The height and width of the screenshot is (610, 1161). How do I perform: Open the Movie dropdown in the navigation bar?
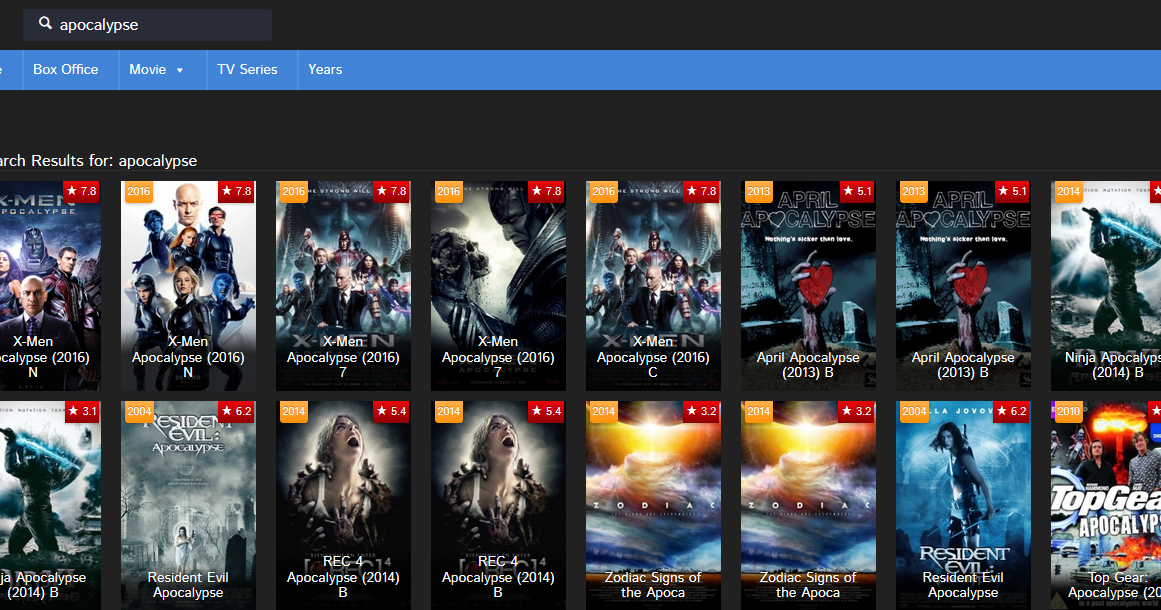coord(156,69)
